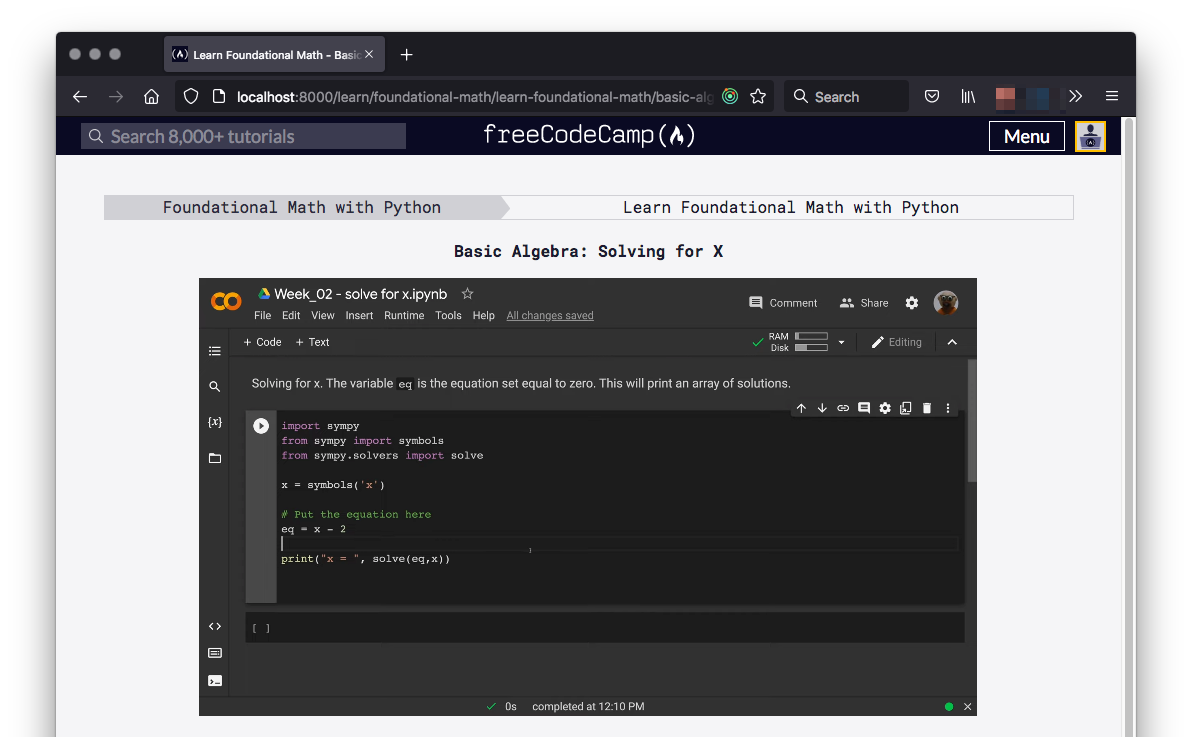Delete the current cell

coord(926,407)
